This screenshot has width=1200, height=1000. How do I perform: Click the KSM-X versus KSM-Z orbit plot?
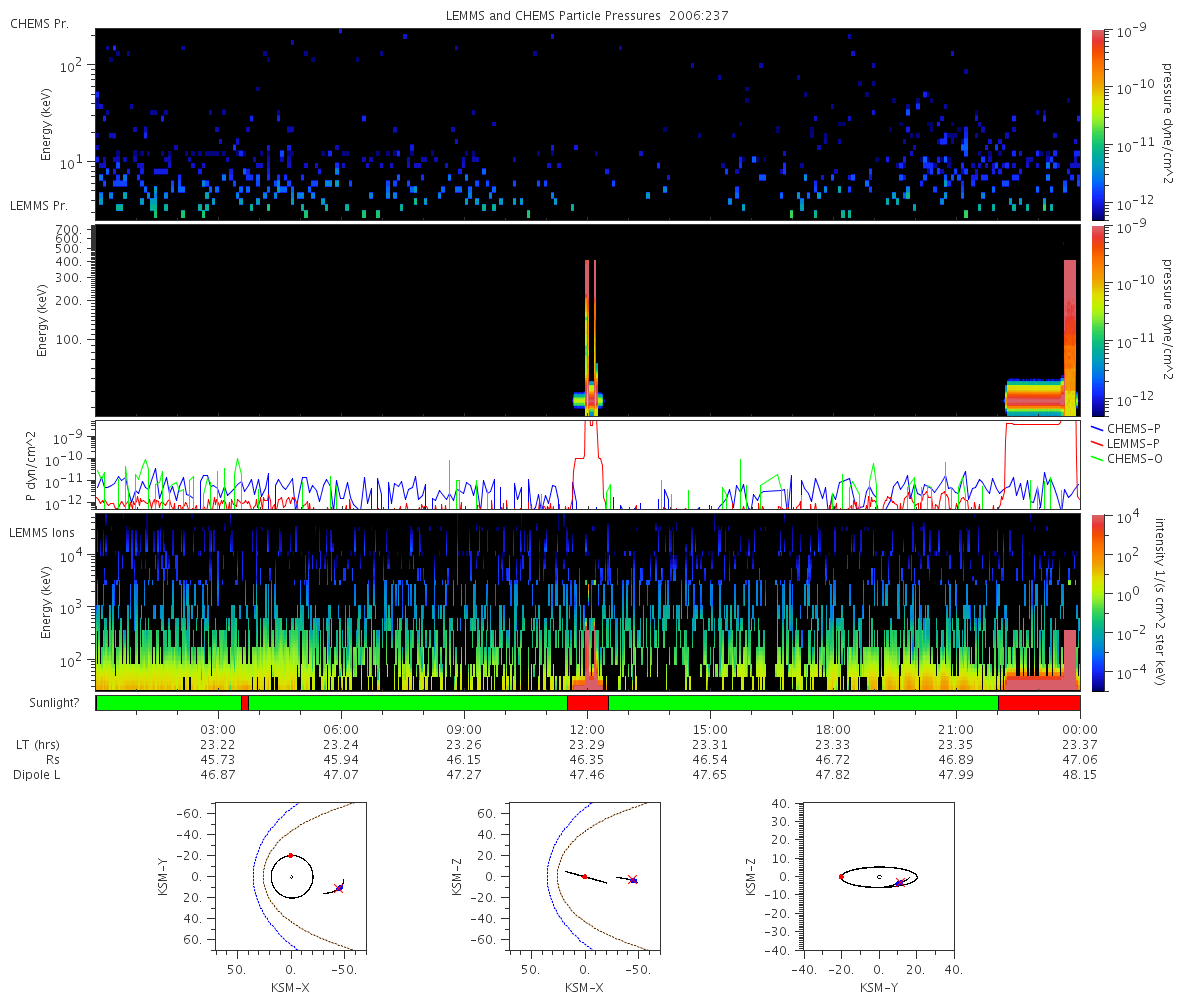point(584,875)
